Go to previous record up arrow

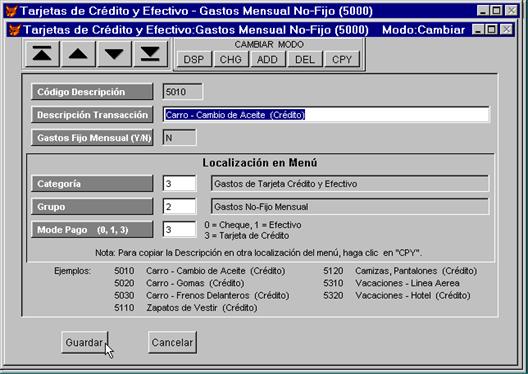78,54
